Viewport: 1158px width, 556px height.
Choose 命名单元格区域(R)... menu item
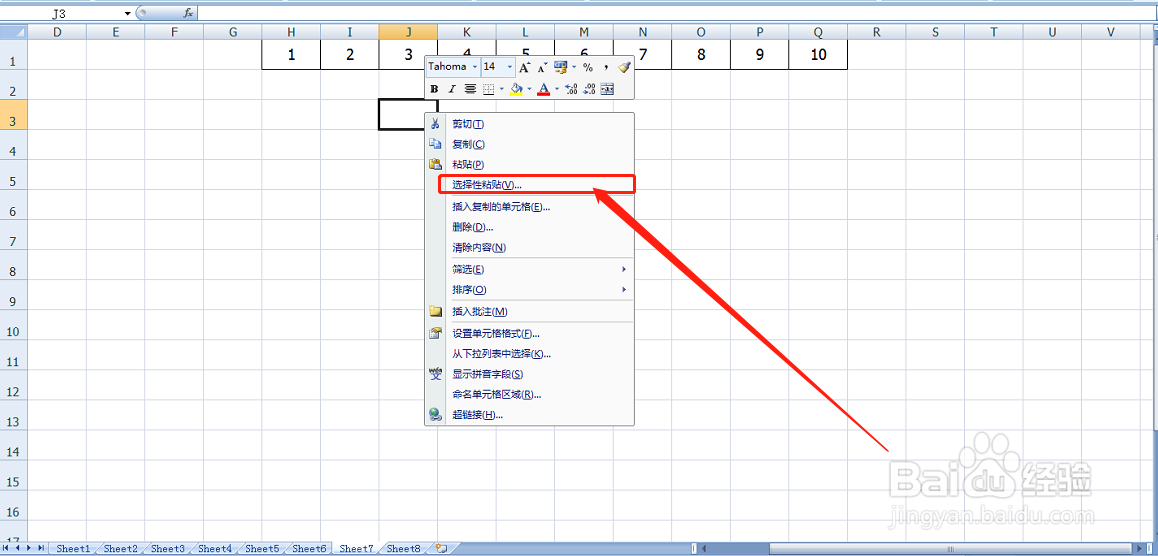coord(529,394)
